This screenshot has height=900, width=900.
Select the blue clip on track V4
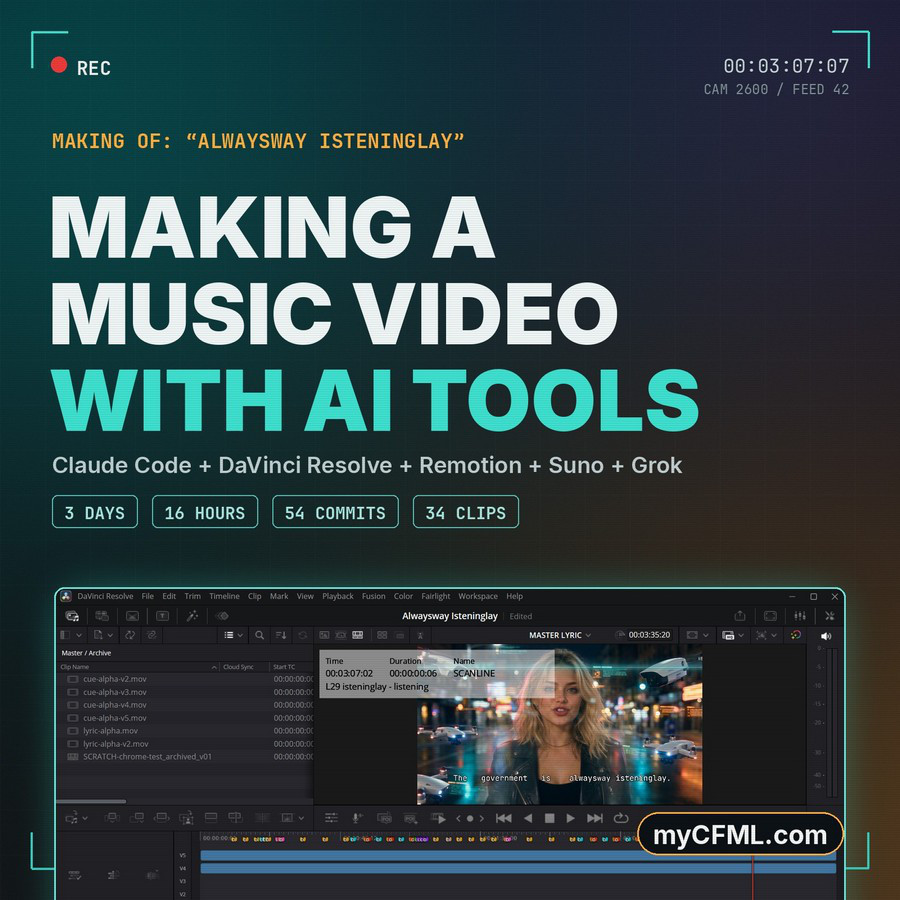point(518,868)
